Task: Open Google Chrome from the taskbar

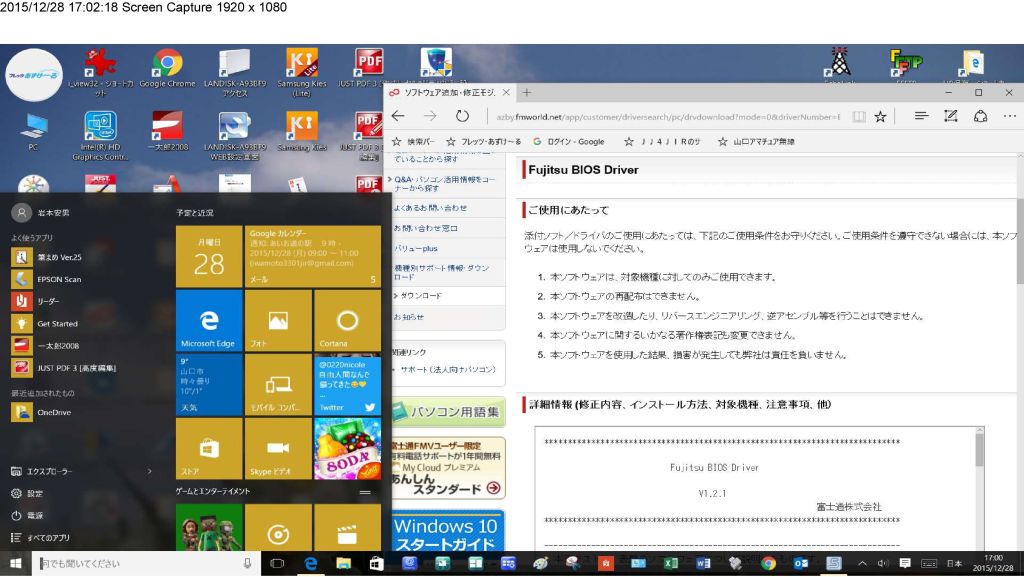Action: coord(769,563)
